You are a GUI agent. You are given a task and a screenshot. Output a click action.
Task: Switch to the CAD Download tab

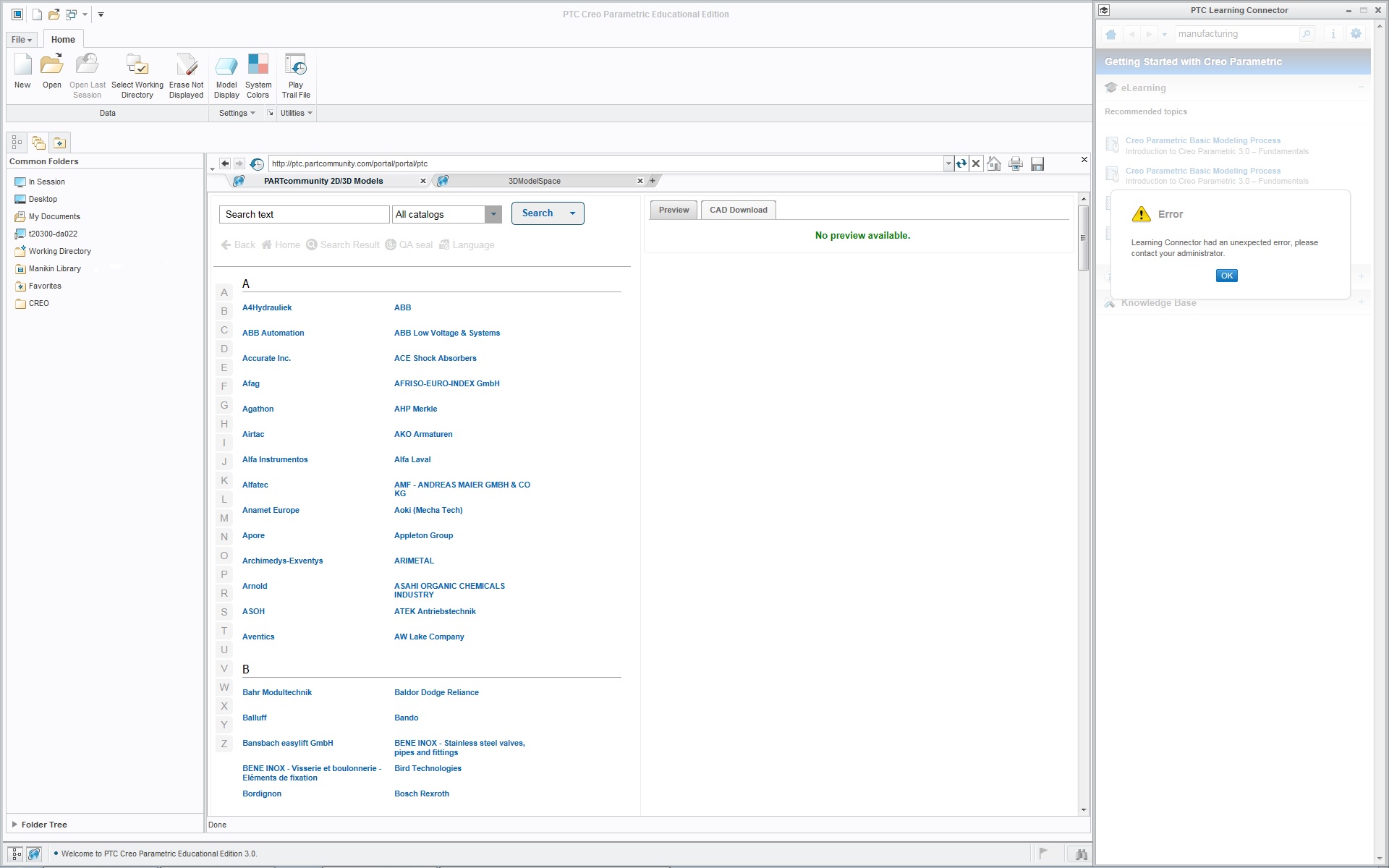click(x=738, y=210)
